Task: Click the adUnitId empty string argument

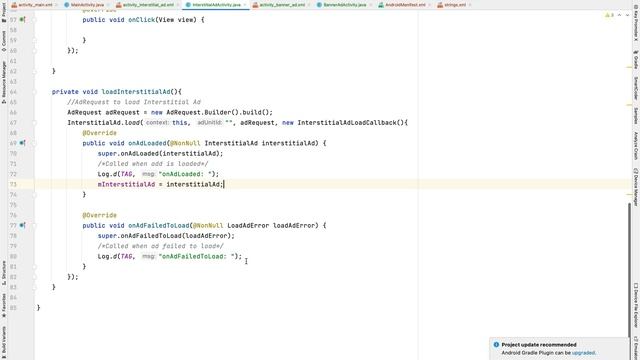Action: [x=229, y=122]
